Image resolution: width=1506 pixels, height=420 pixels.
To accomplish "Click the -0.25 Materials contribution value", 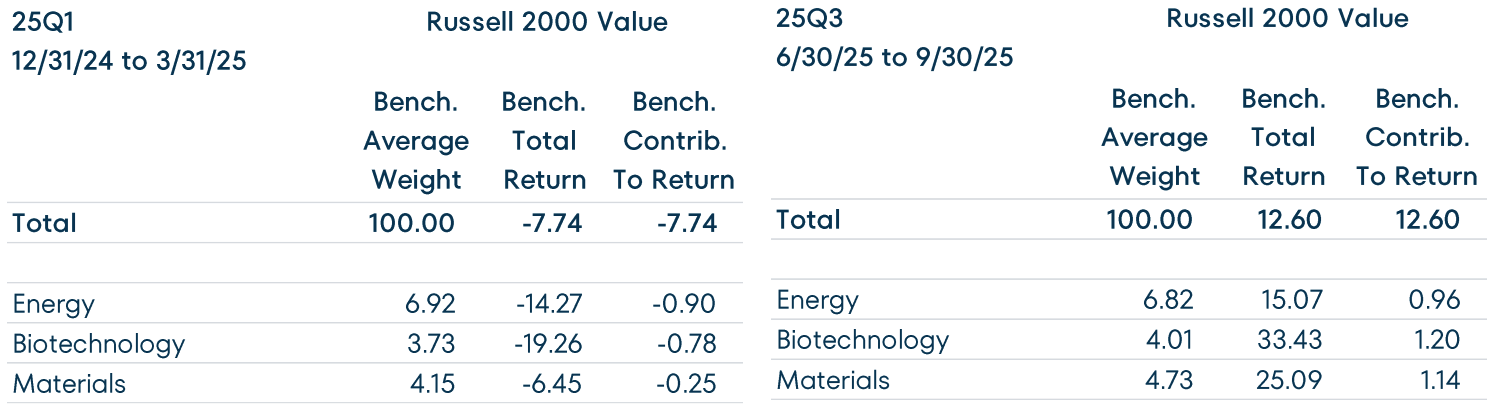I will click(x=687, y=384).
